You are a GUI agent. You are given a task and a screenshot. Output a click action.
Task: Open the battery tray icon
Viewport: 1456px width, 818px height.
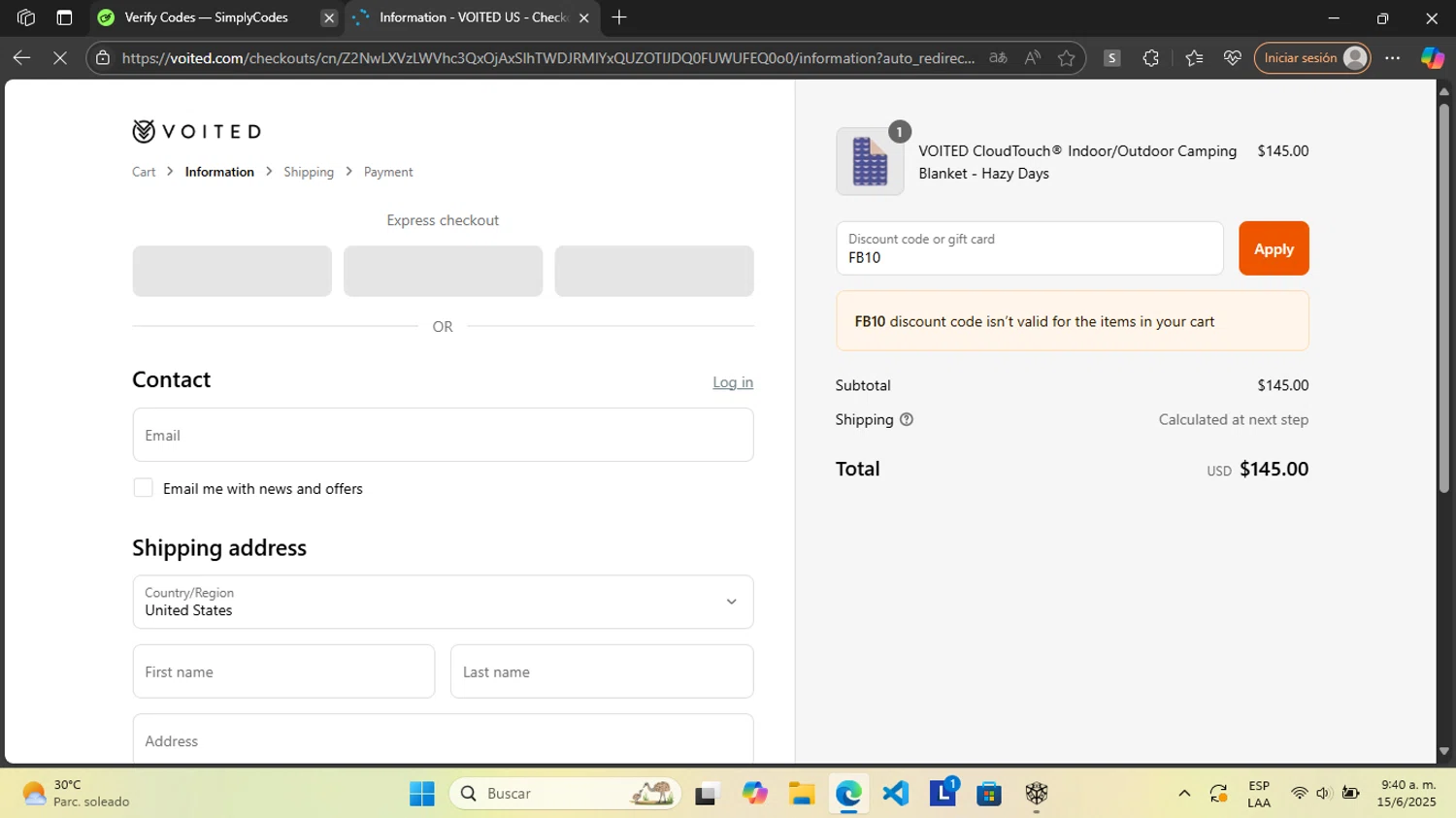1350,794
